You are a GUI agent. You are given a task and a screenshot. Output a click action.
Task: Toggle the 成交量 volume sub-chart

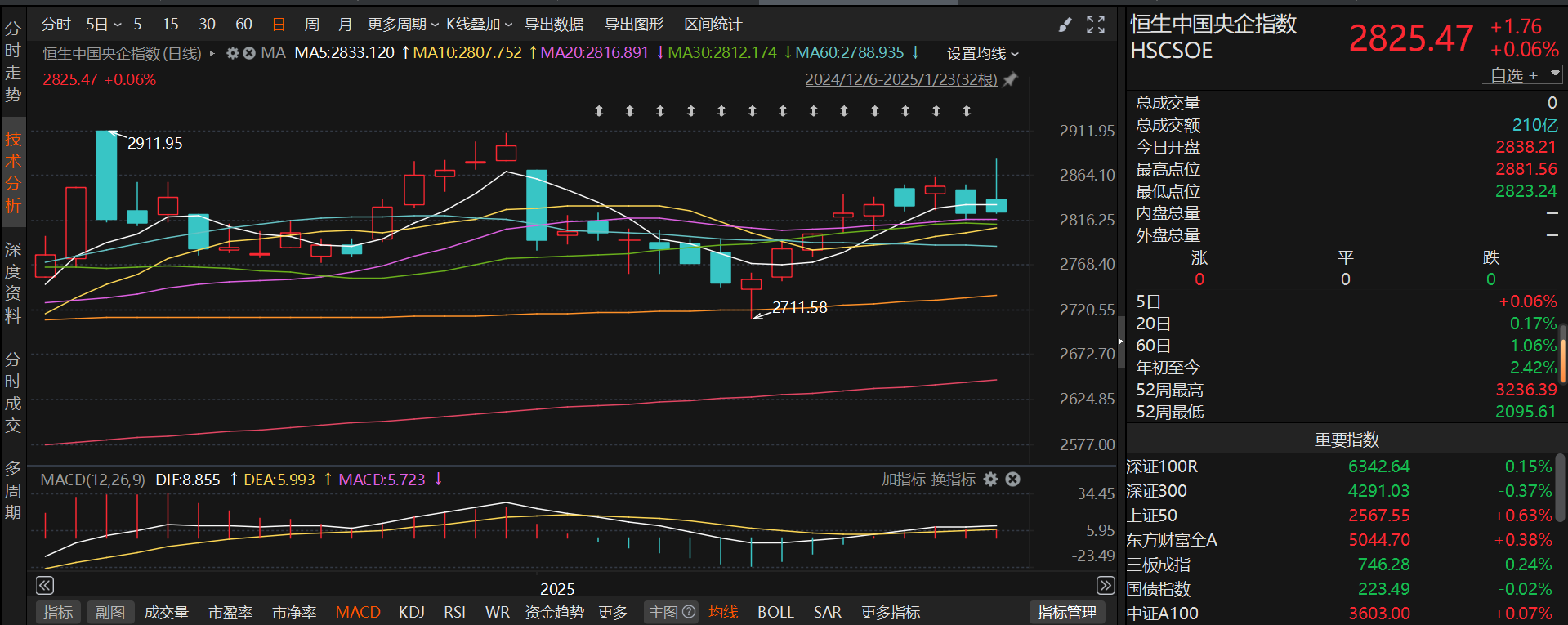point(167,612)
